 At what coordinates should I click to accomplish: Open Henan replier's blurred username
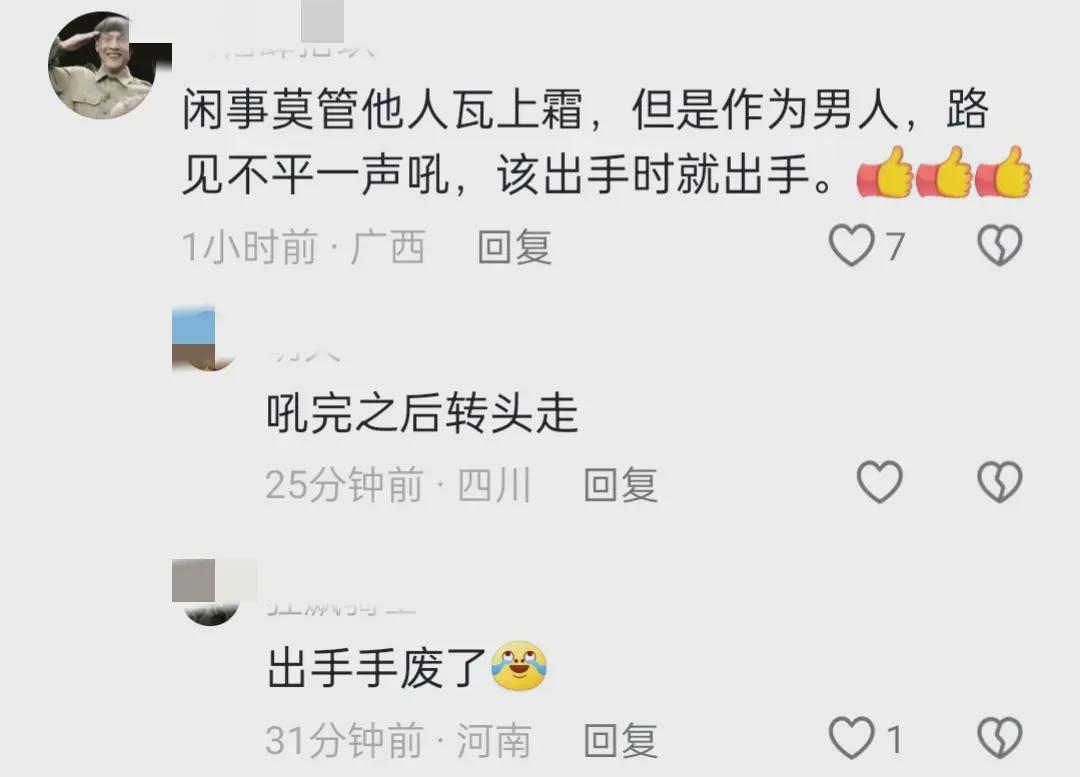[x=341, y=608]
